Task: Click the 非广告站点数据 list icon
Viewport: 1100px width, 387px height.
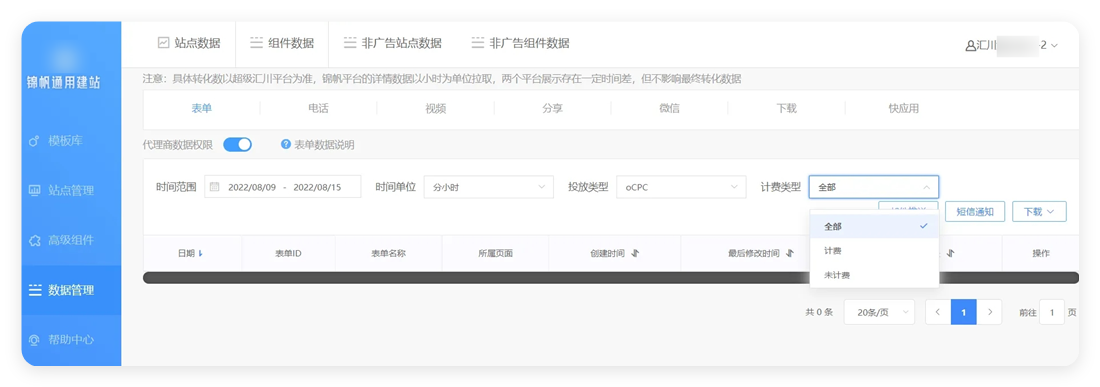Action: pos(350,43)
